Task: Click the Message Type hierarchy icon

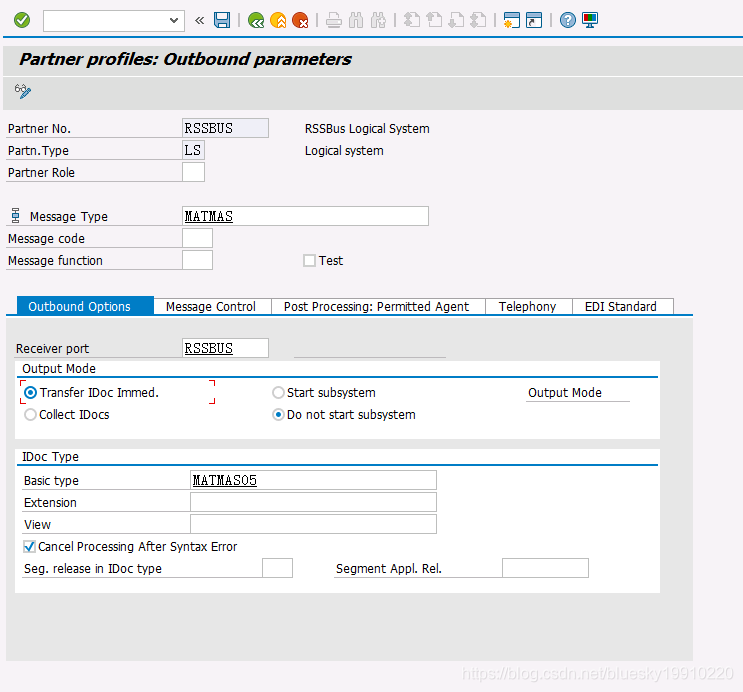Action: 16,216
